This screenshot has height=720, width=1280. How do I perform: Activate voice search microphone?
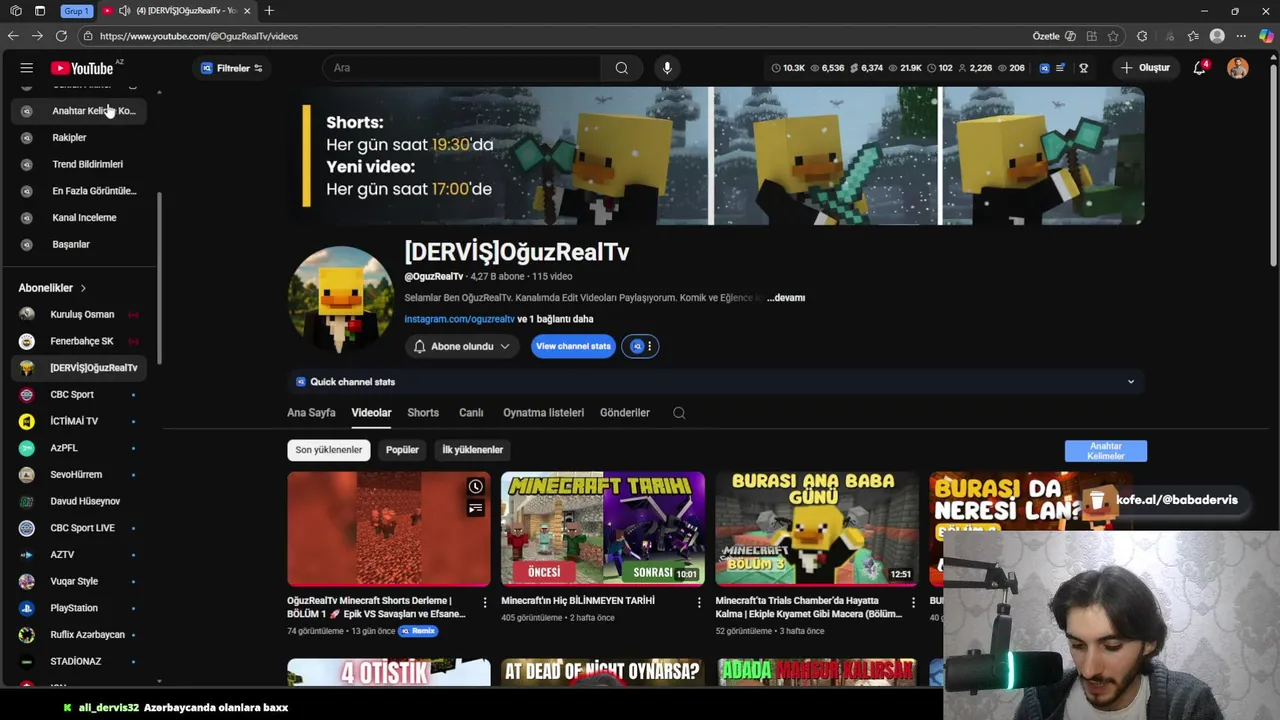[x=667, y=68]
